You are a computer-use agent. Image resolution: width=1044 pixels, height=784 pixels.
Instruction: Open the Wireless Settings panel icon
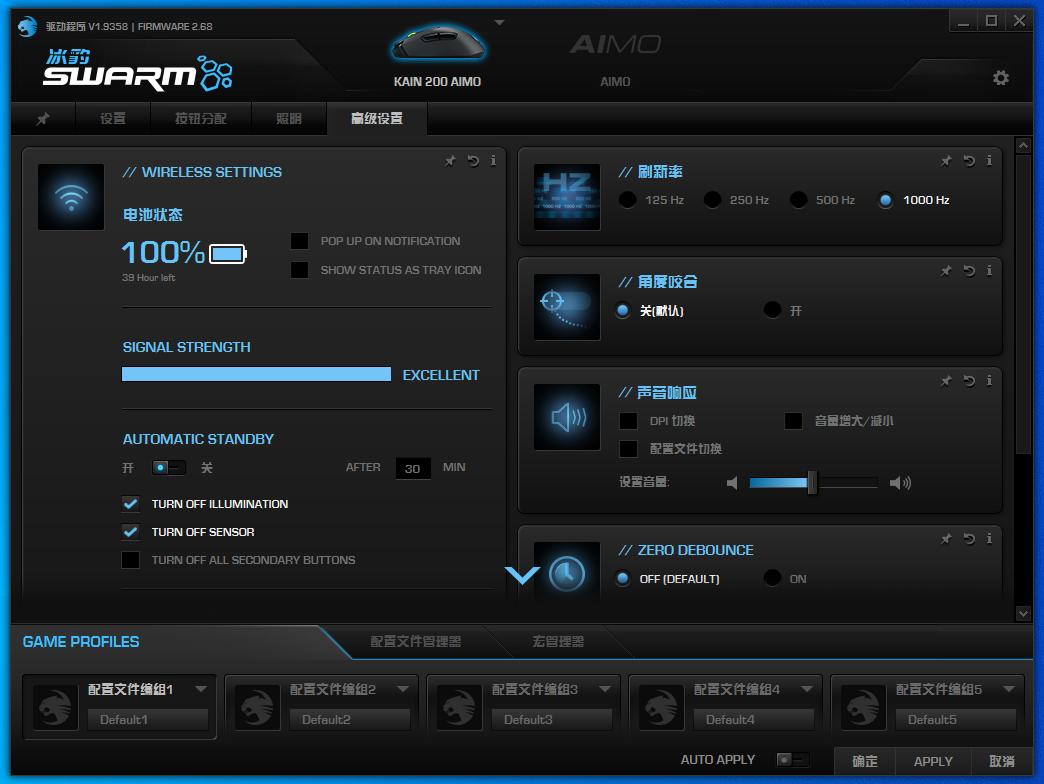70,196
